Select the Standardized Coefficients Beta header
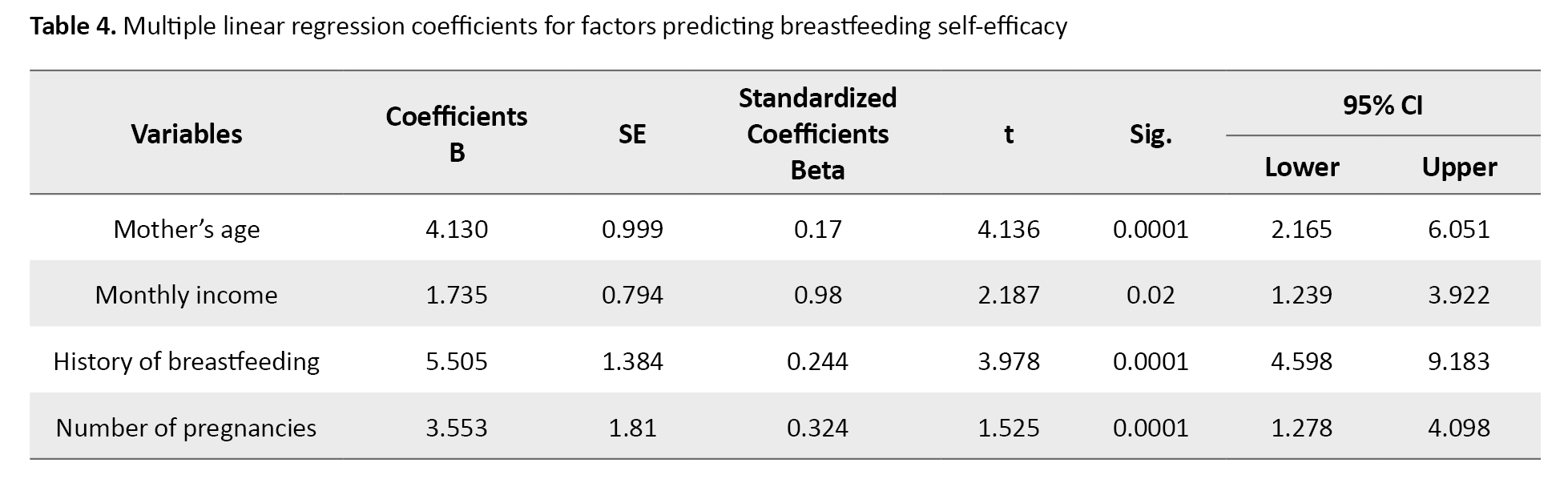 tap(817, 134)
